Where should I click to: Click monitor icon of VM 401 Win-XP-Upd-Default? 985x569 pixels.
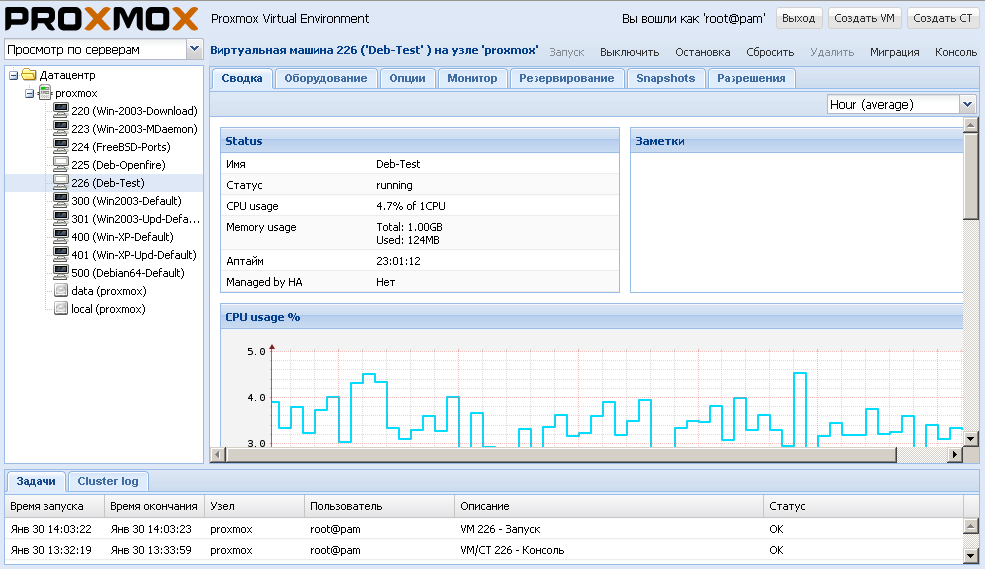point(61,254)
